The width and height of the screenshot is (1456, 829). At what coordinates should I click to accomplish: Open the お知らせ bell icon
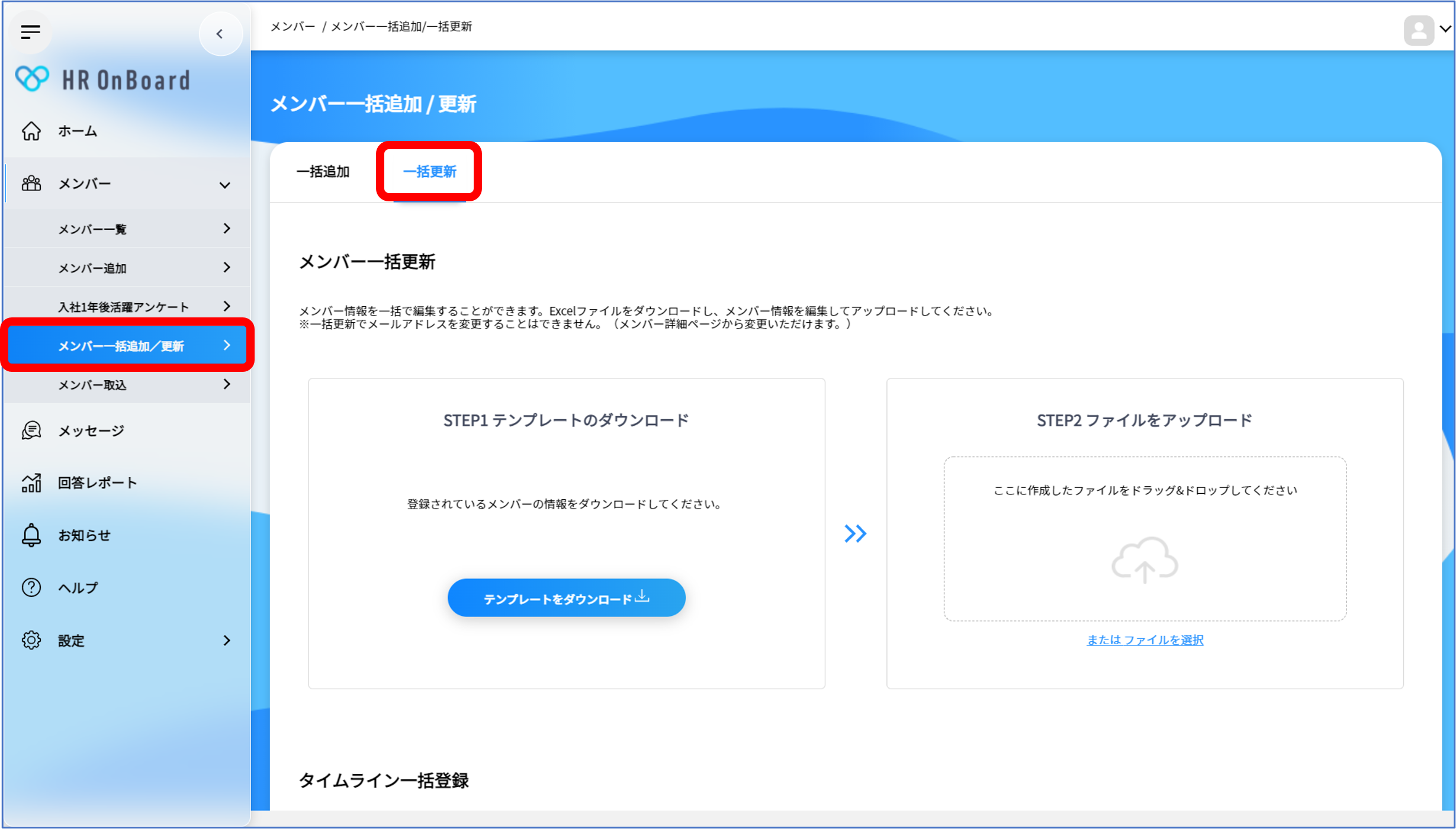(31, 535)
